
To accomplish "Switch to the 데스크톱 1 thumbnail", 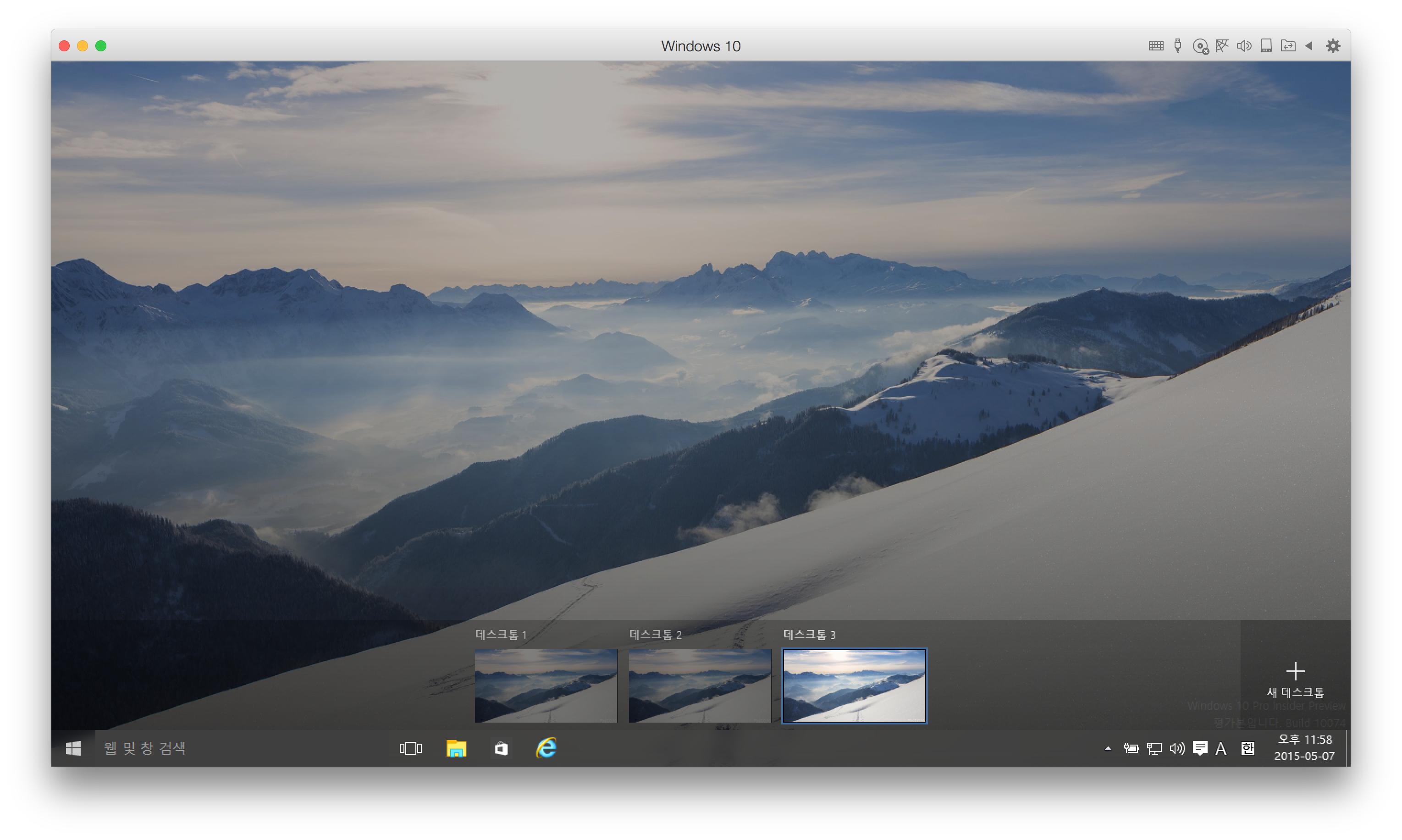I will pyautogui.click(x=546, y=685).
